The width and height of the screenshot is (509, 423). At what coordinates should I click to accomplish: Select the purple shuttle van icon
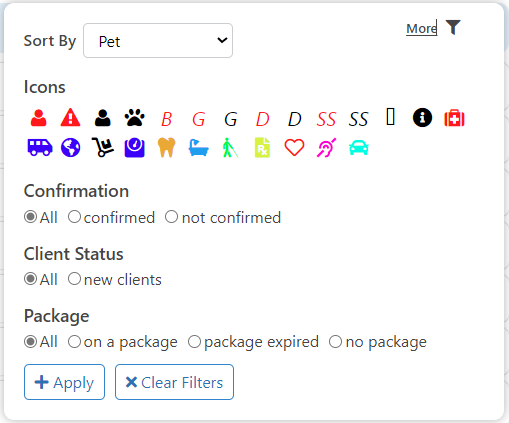(40, 147)
